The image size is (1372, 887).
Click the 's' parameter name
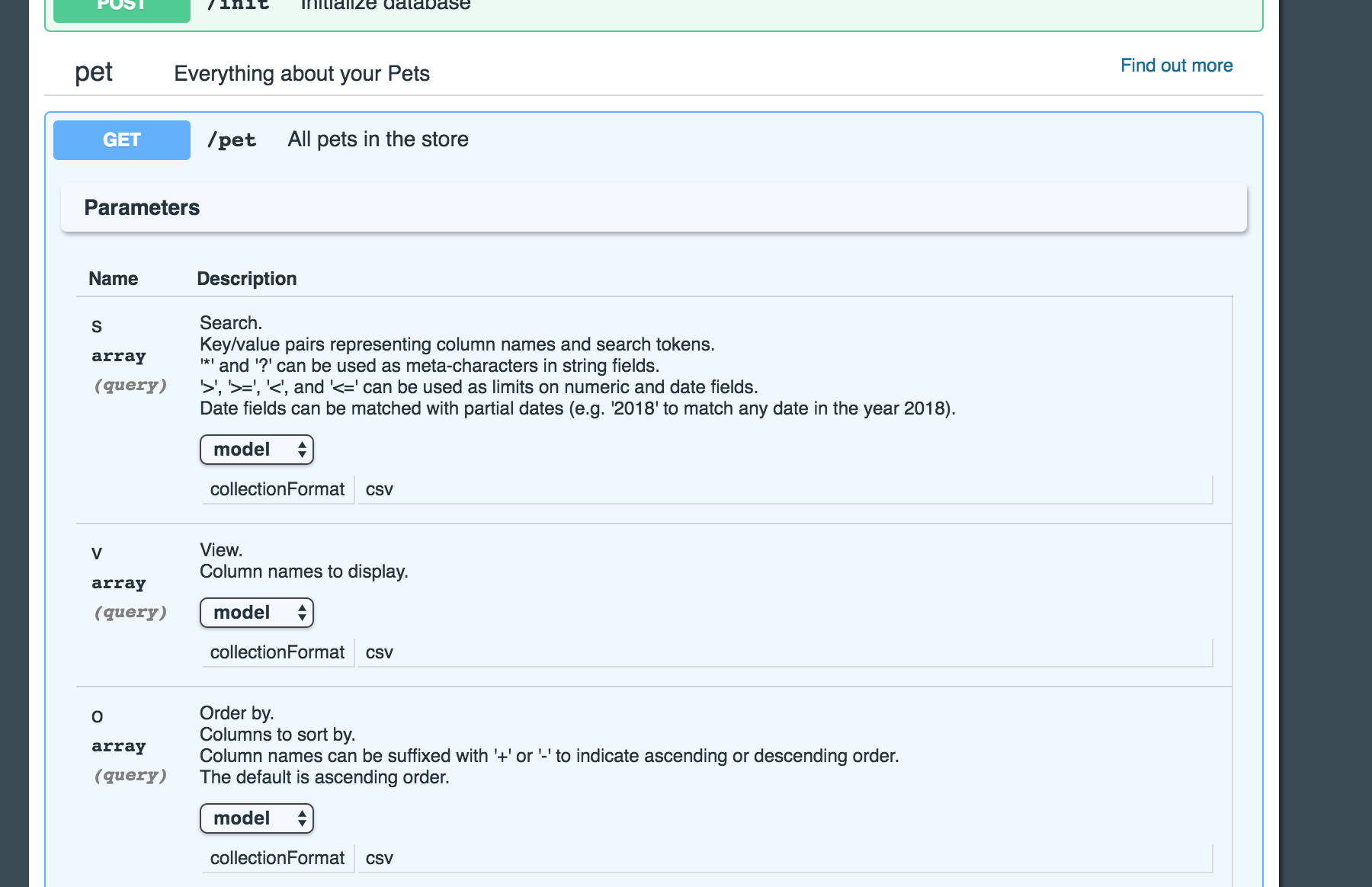[x=97, y=326]
